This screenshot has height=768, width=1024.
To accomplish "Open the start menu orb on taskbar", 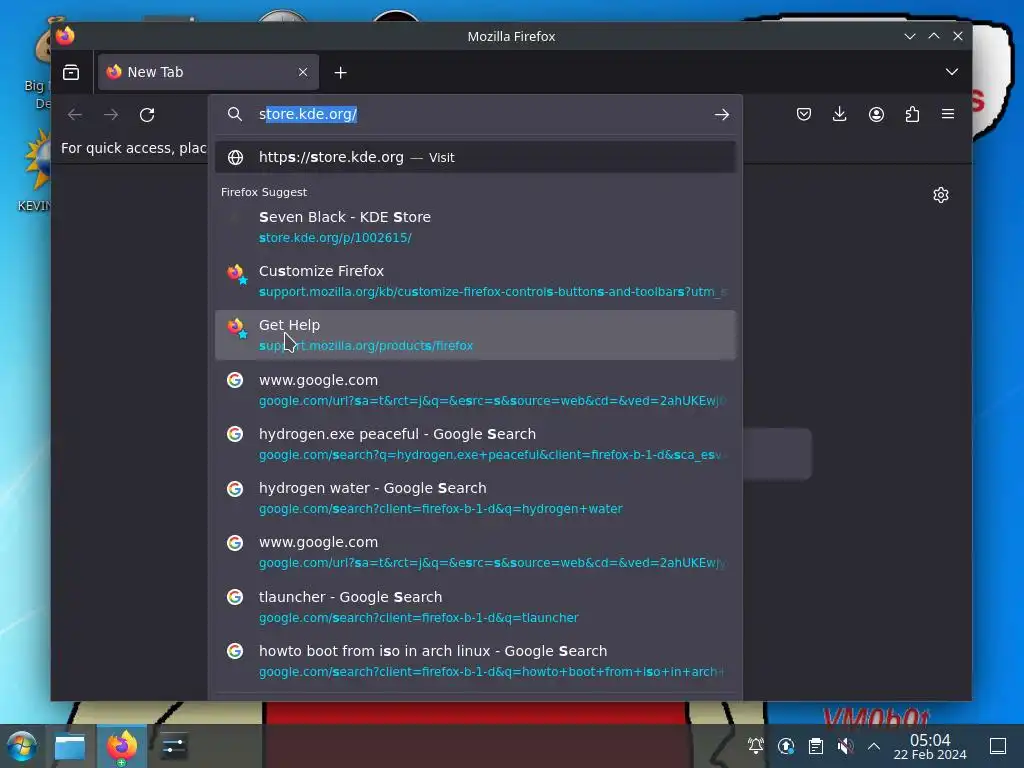I will 22,746.
